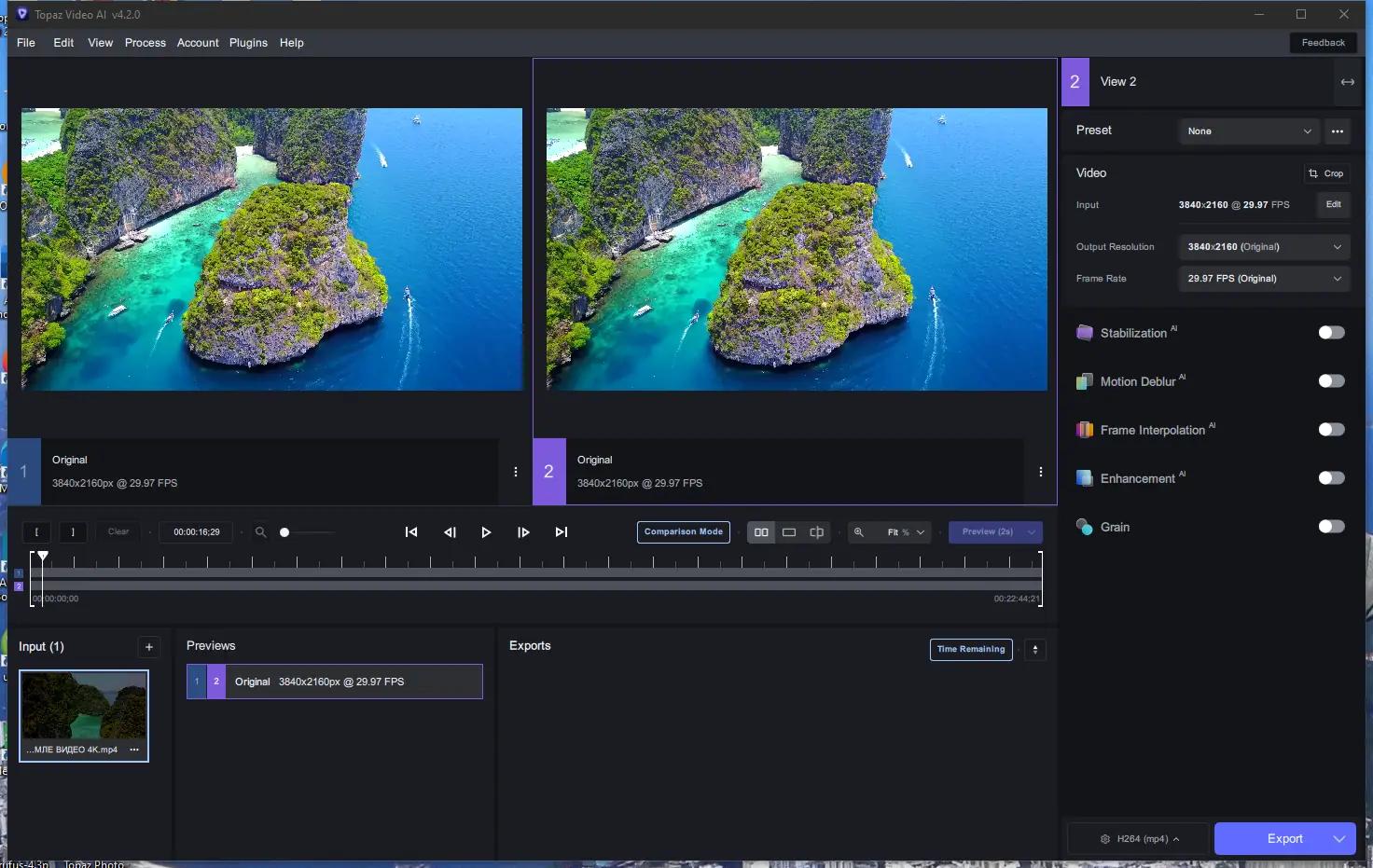
Task: Open the Plugins menu
Action: (x=248, y=43)
